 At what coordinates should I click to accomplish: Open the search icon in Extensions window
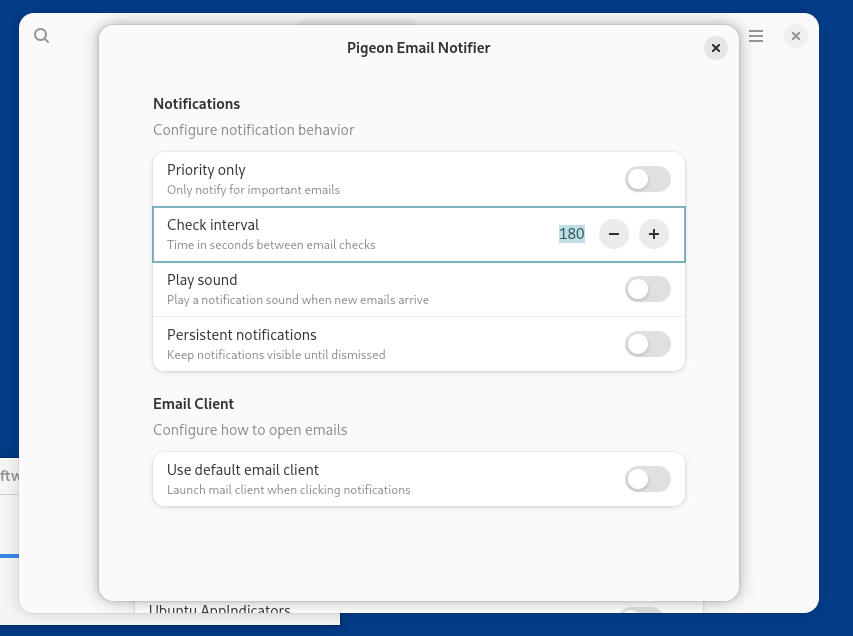[41, 36]
